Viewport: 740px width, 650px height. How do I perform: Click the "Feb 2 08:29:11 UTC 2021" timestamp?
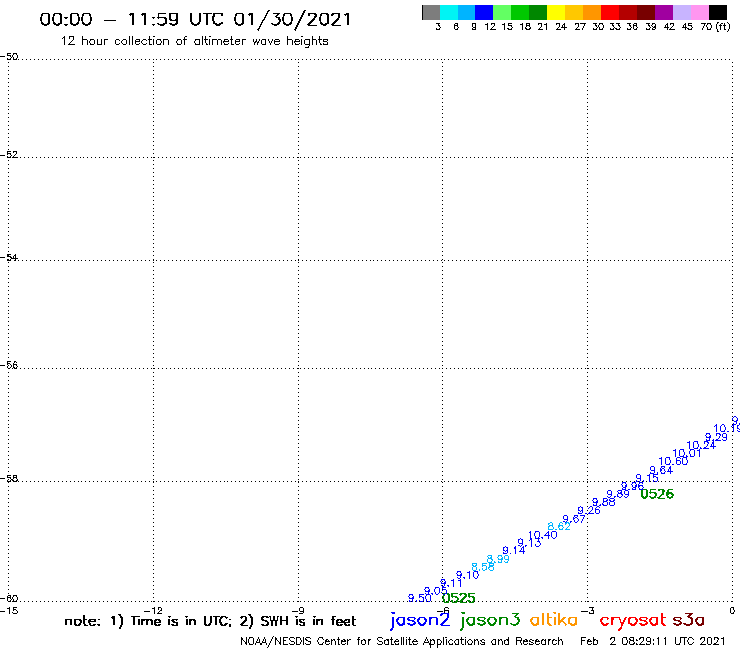(x=653, y=641)
